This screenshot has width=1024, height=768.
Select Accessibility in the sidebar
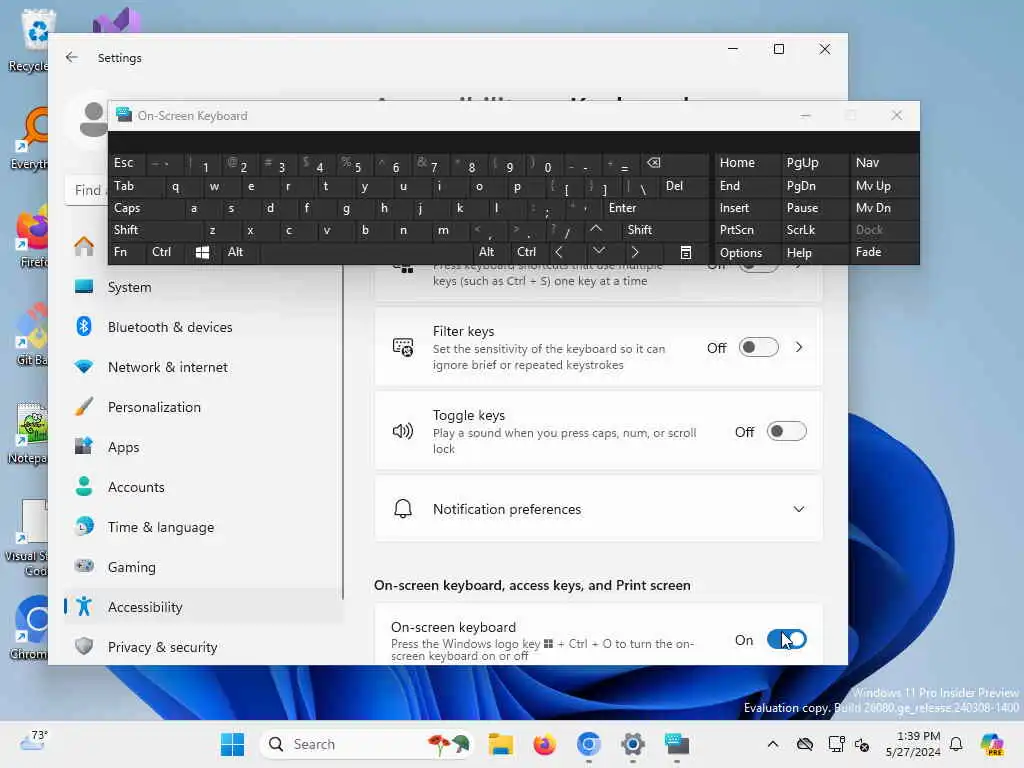[x=202, y=607]
